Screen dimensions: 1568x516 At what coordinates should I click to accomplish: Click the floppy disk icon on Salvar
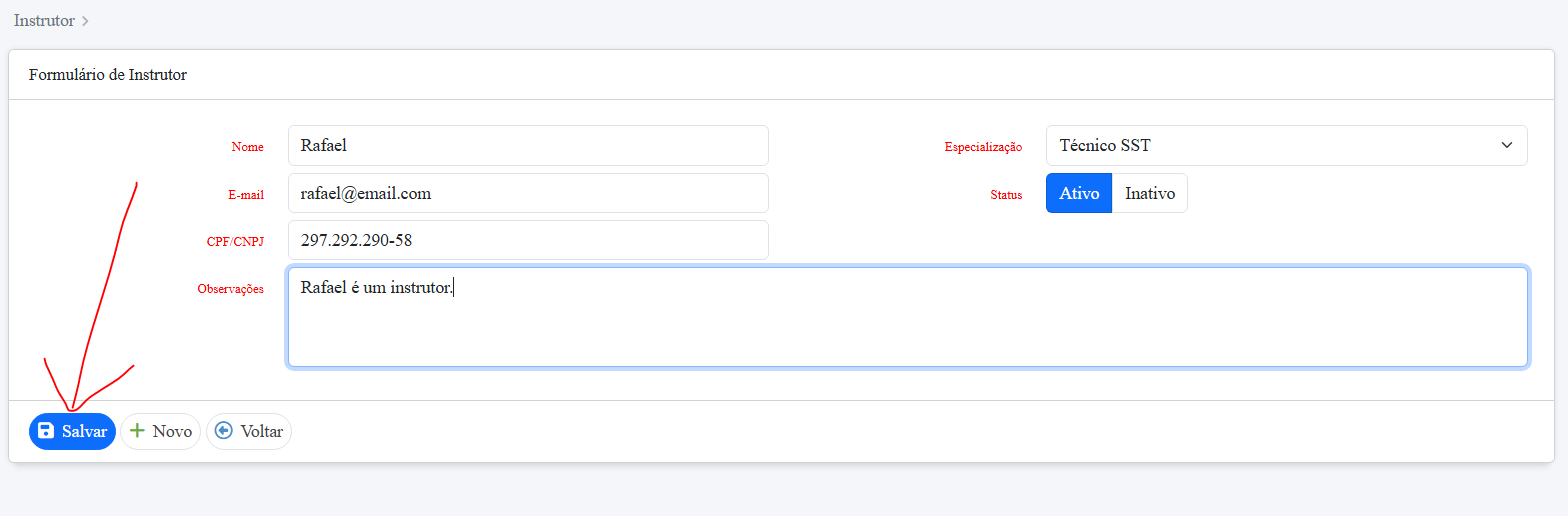45,431
